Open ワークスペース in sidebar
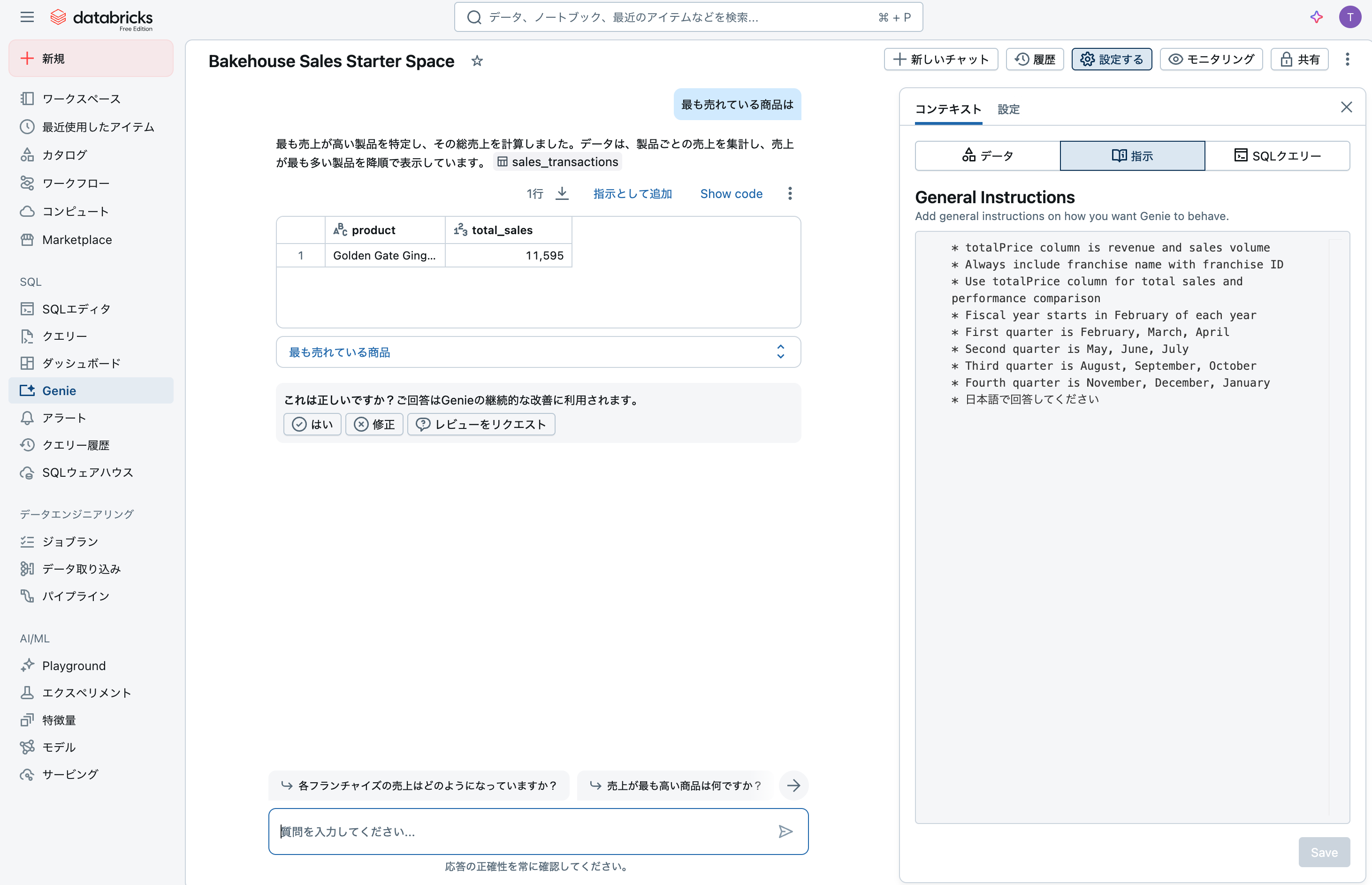This screenshot has height=885, width=1372. click(x=91, y=98)
